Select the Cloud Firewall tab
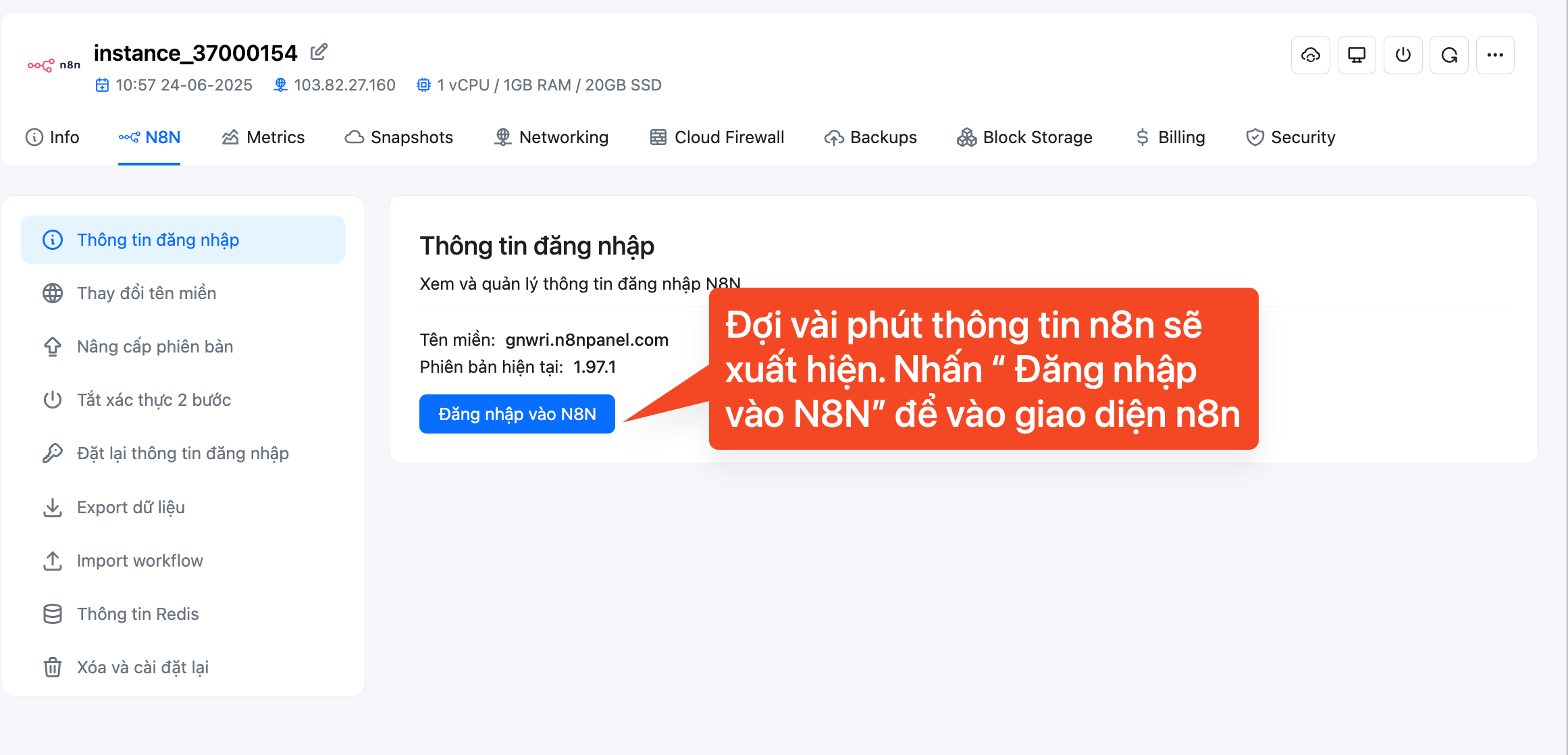 click(x=717, y=137)
